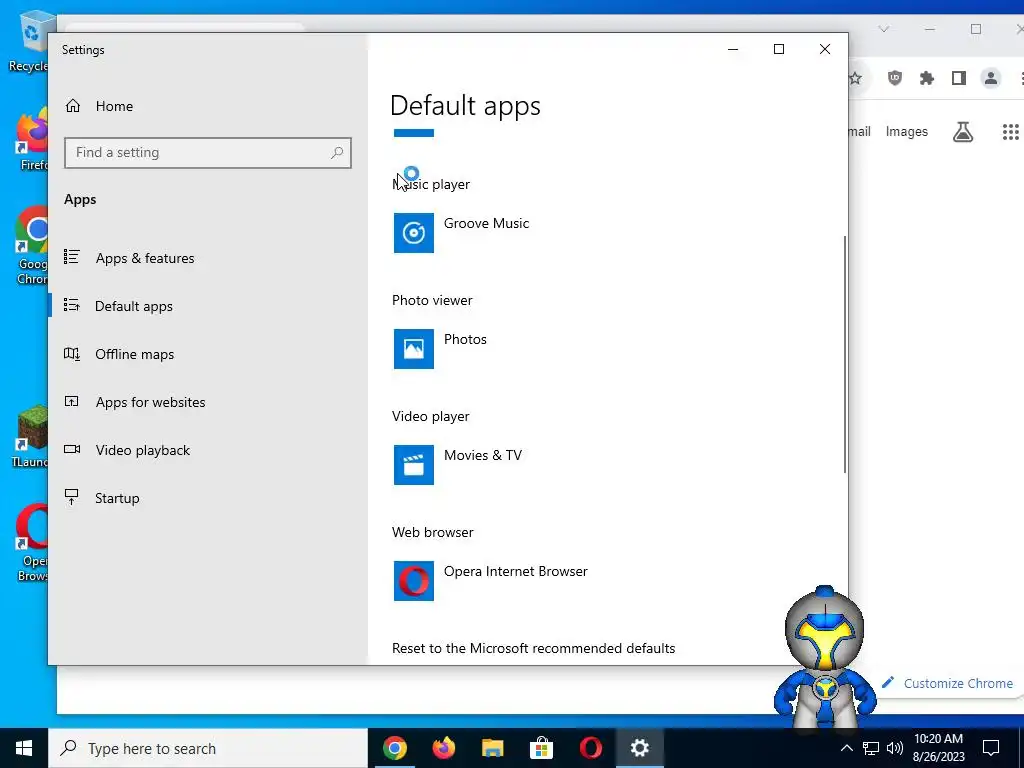Click the Offline maps map icon

click(72, 353)
